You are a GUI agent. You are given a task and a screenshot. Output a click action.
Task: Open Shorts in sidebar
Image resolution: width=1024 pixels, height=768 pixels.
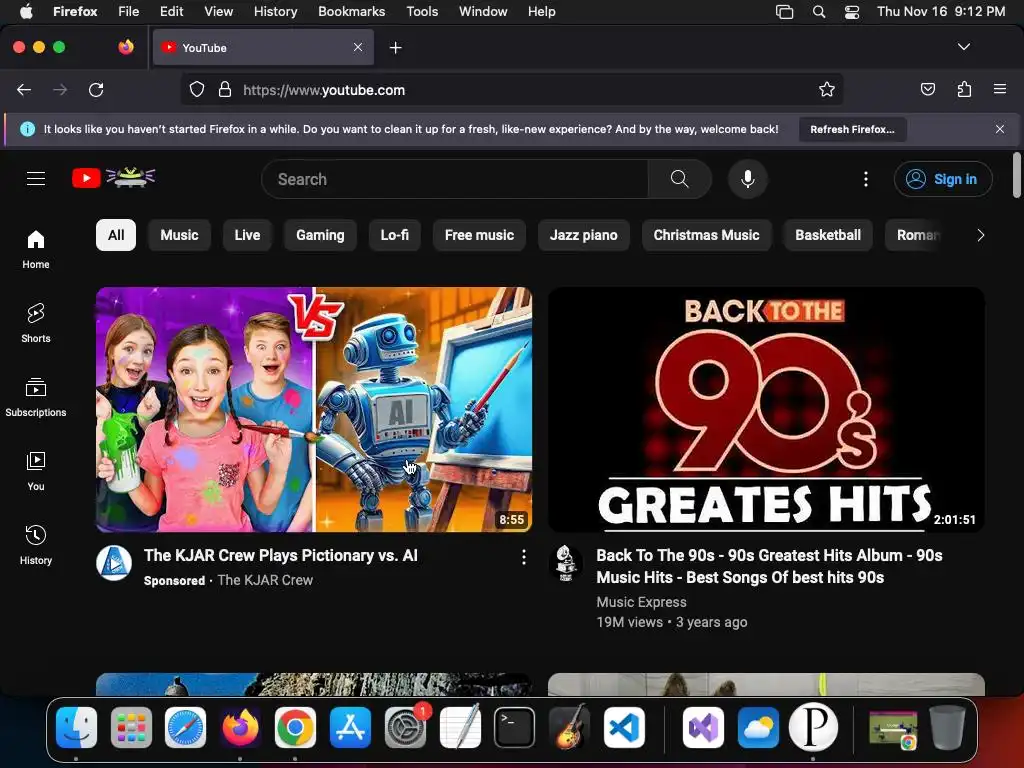click(x=36, y=323)
